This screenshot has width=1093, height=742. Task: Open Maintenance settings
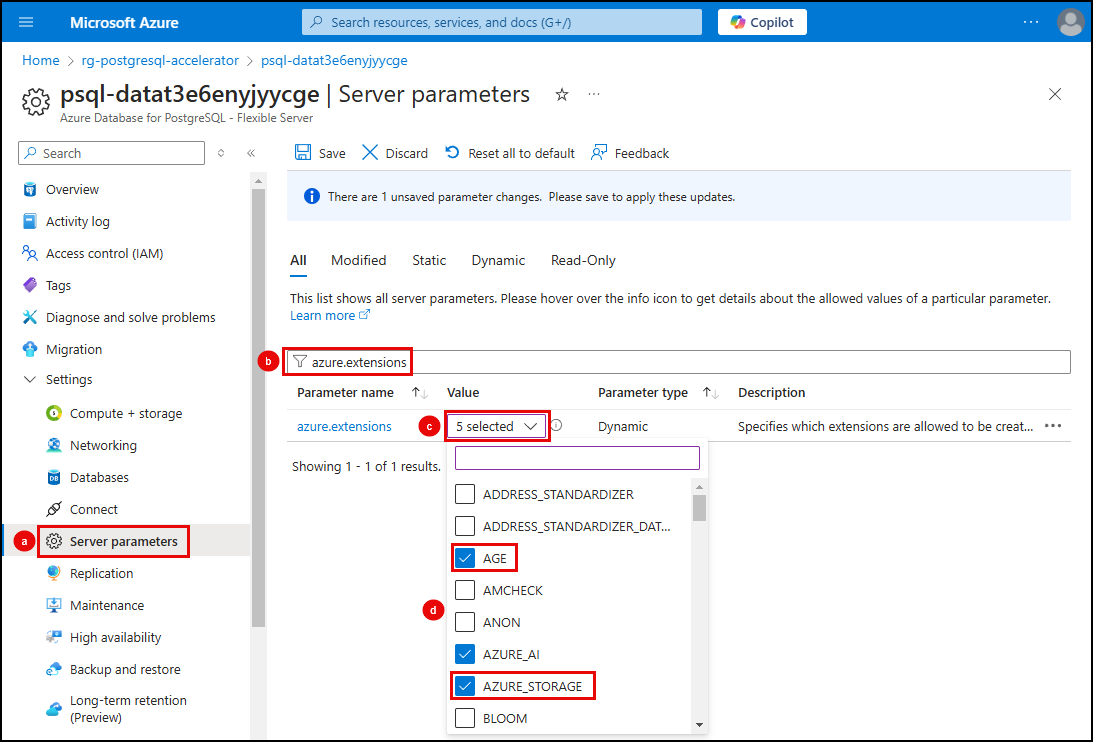(x=107, y=605)
